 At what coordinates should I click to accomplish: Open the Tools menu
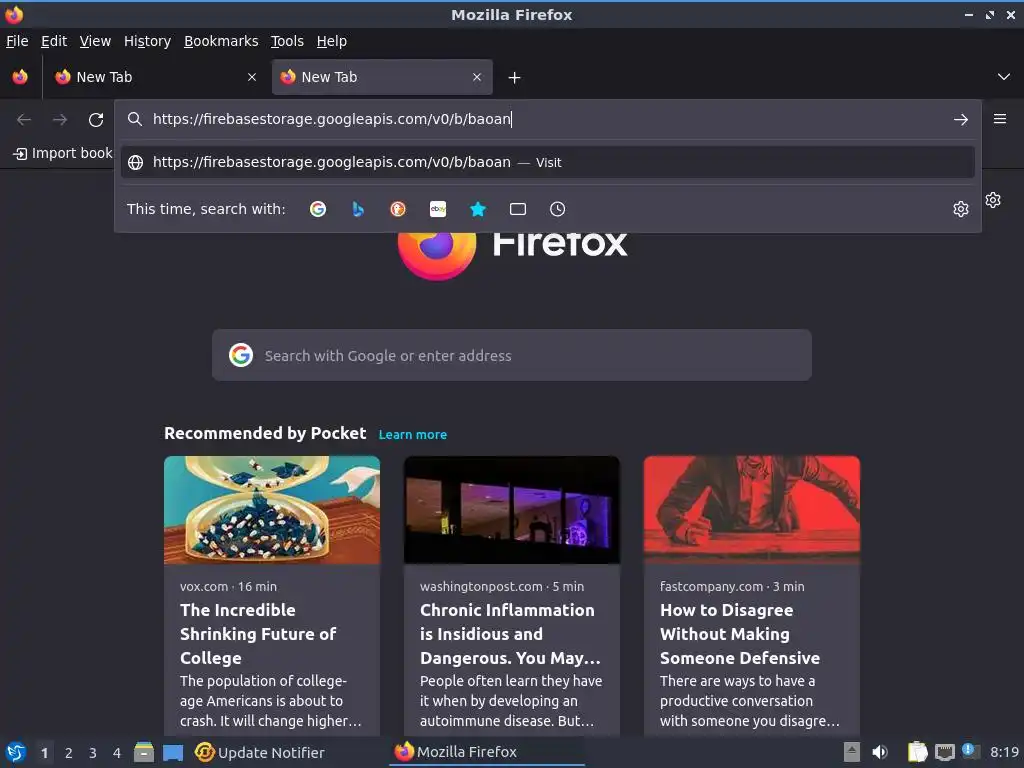coord(287,41)
